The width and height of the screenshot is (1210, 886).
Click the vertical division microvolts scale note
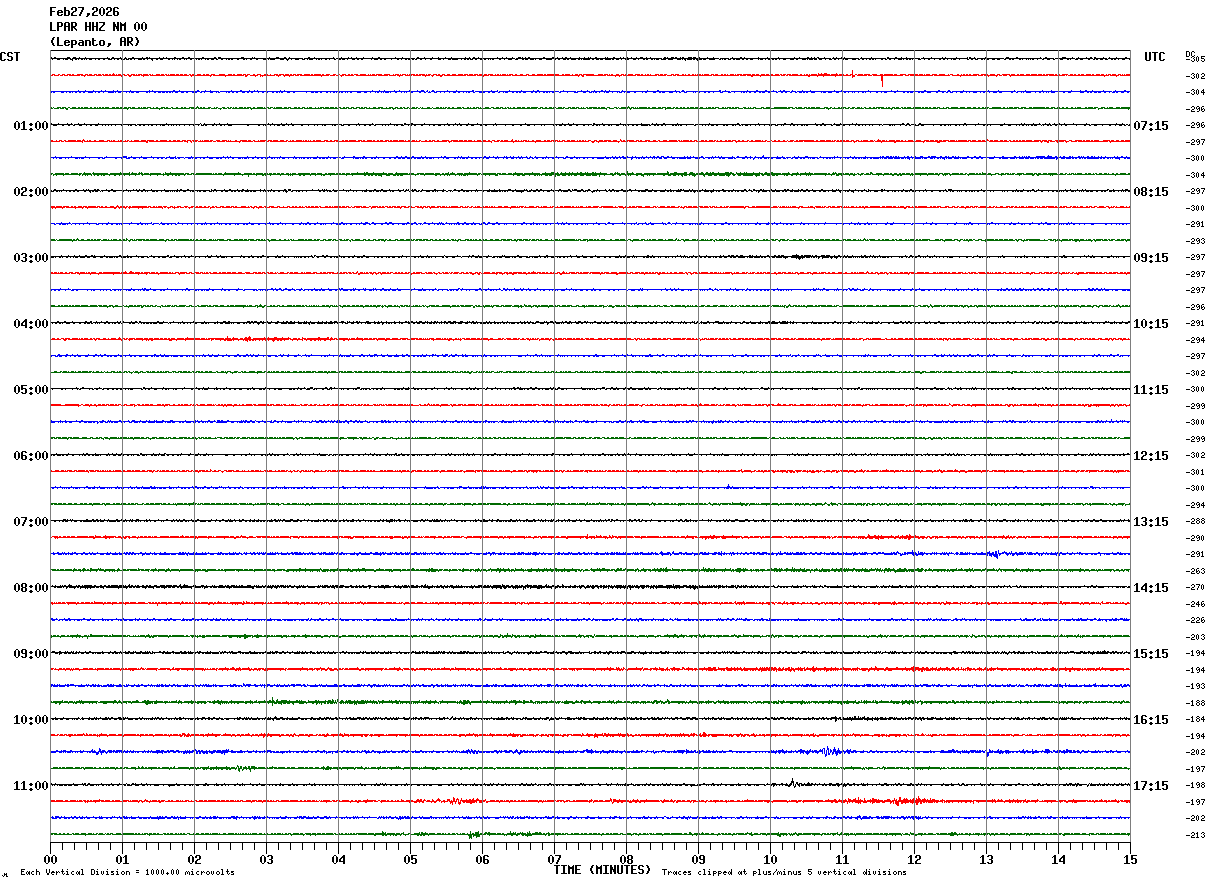(x=127, y=872)
